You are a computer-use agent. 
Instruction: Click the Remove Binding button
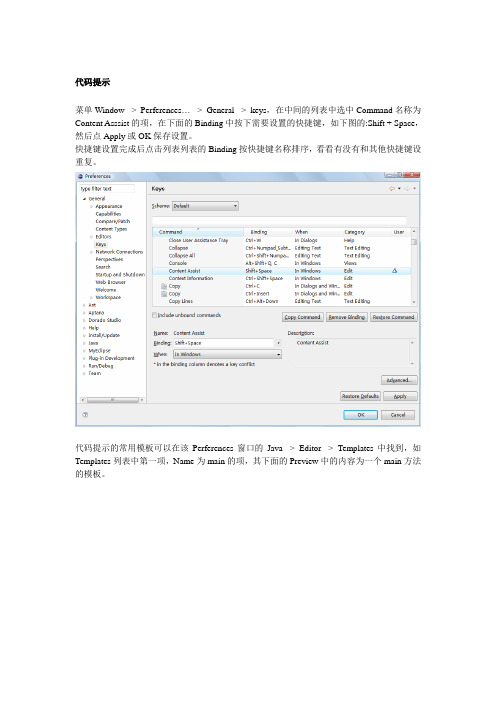click(x=347, y=317)
